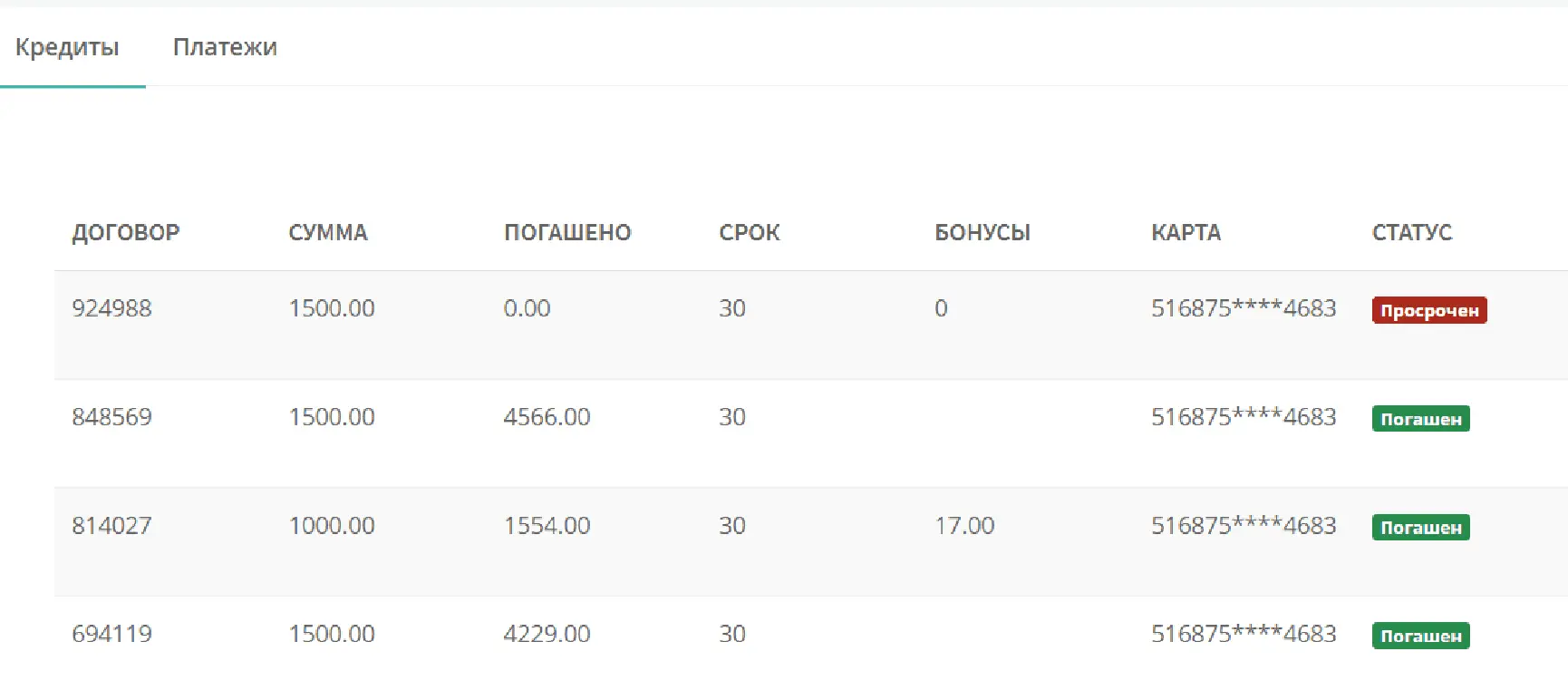Sort by the ПОГАШЕНО column header
1568x700 pixels.
(x=567, y=233)
